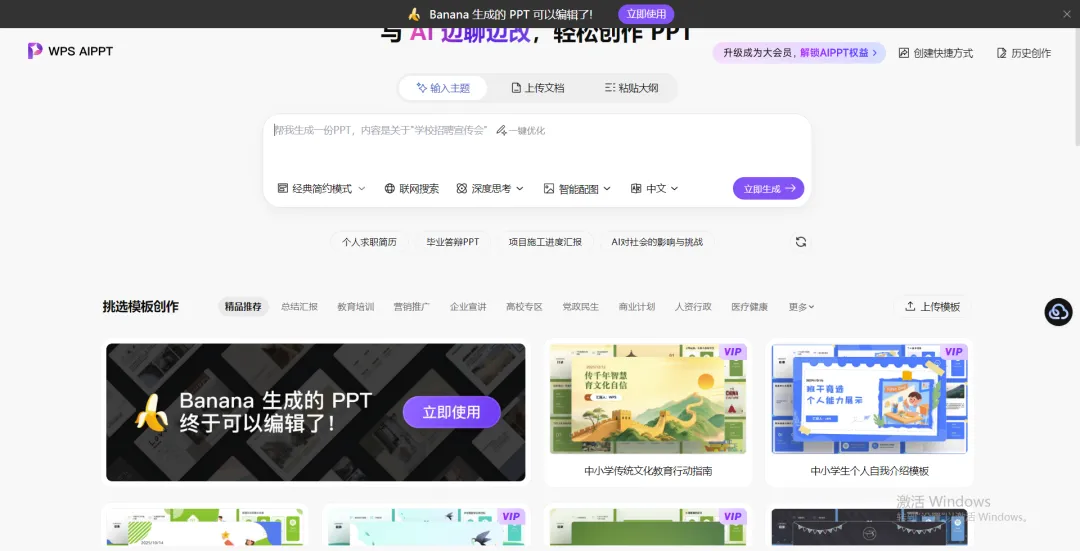
Task: Click the 历史创作 history icon
Action: point(1001,53)
